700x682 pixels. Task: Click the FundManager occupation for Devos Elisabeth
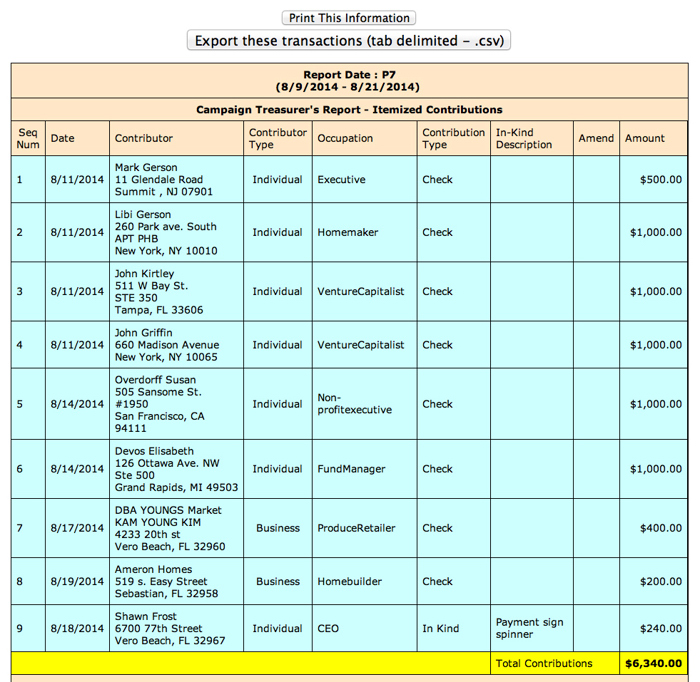tap(352, 469)
